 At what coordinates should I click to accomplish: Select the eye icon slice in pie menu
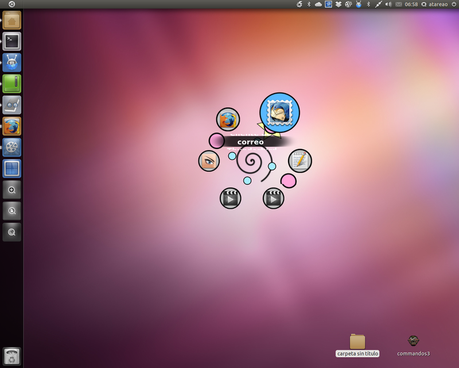(209, 161)
